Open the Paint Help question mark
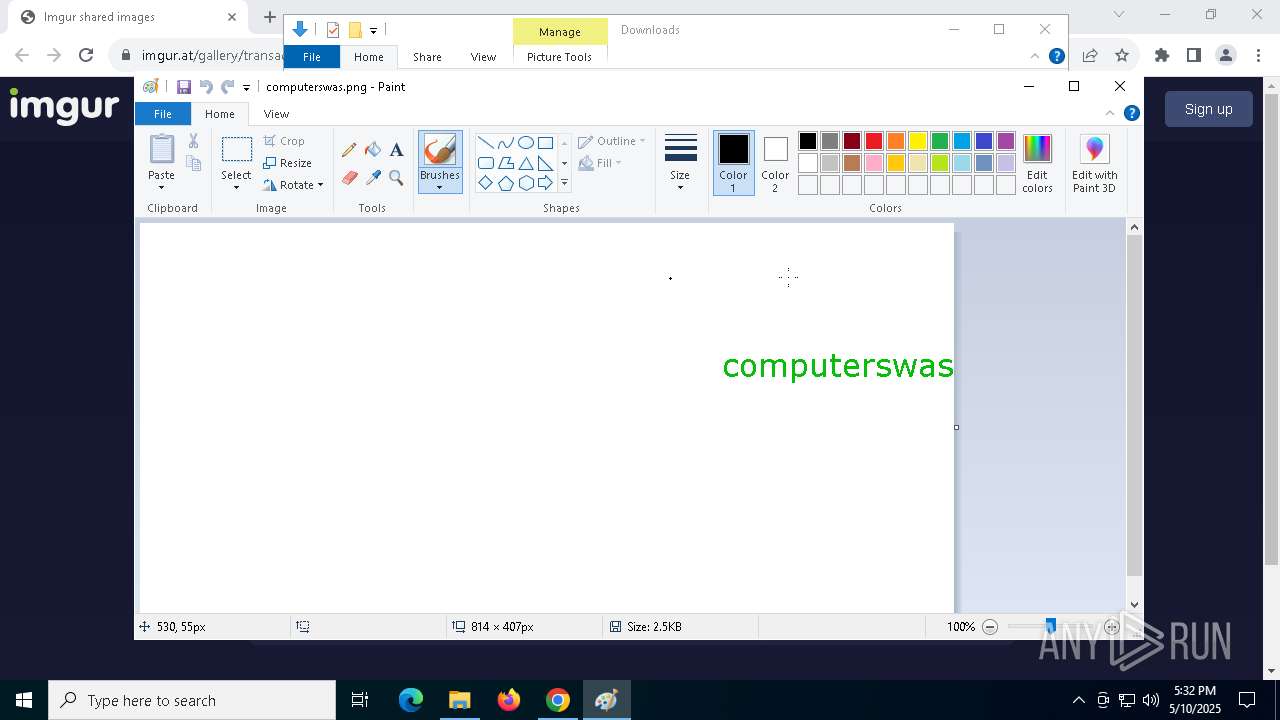The image size is (1280, 720). click(x=1131, y=113)
